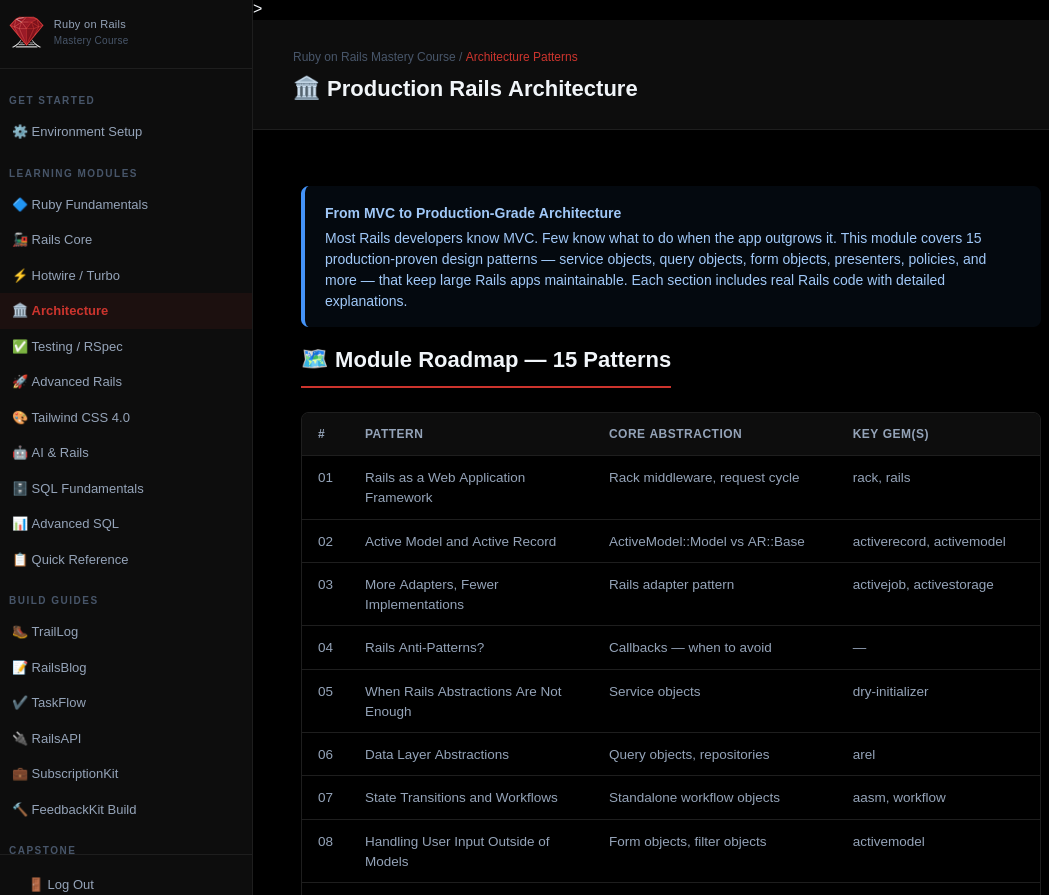Open the FeedbackKit Build guide
The image size is (1049, 895).
pos(126,809)
